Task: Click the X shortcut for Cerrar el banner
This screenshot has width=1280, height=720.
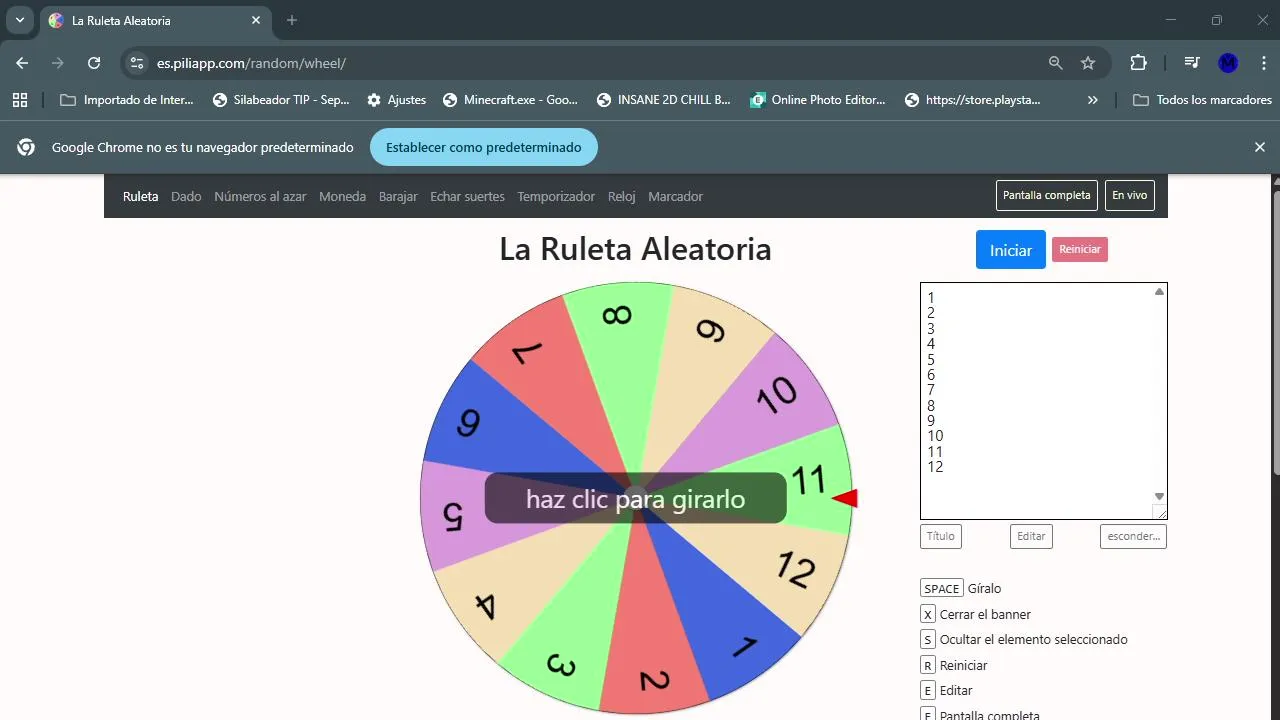Action: [928, 614]
